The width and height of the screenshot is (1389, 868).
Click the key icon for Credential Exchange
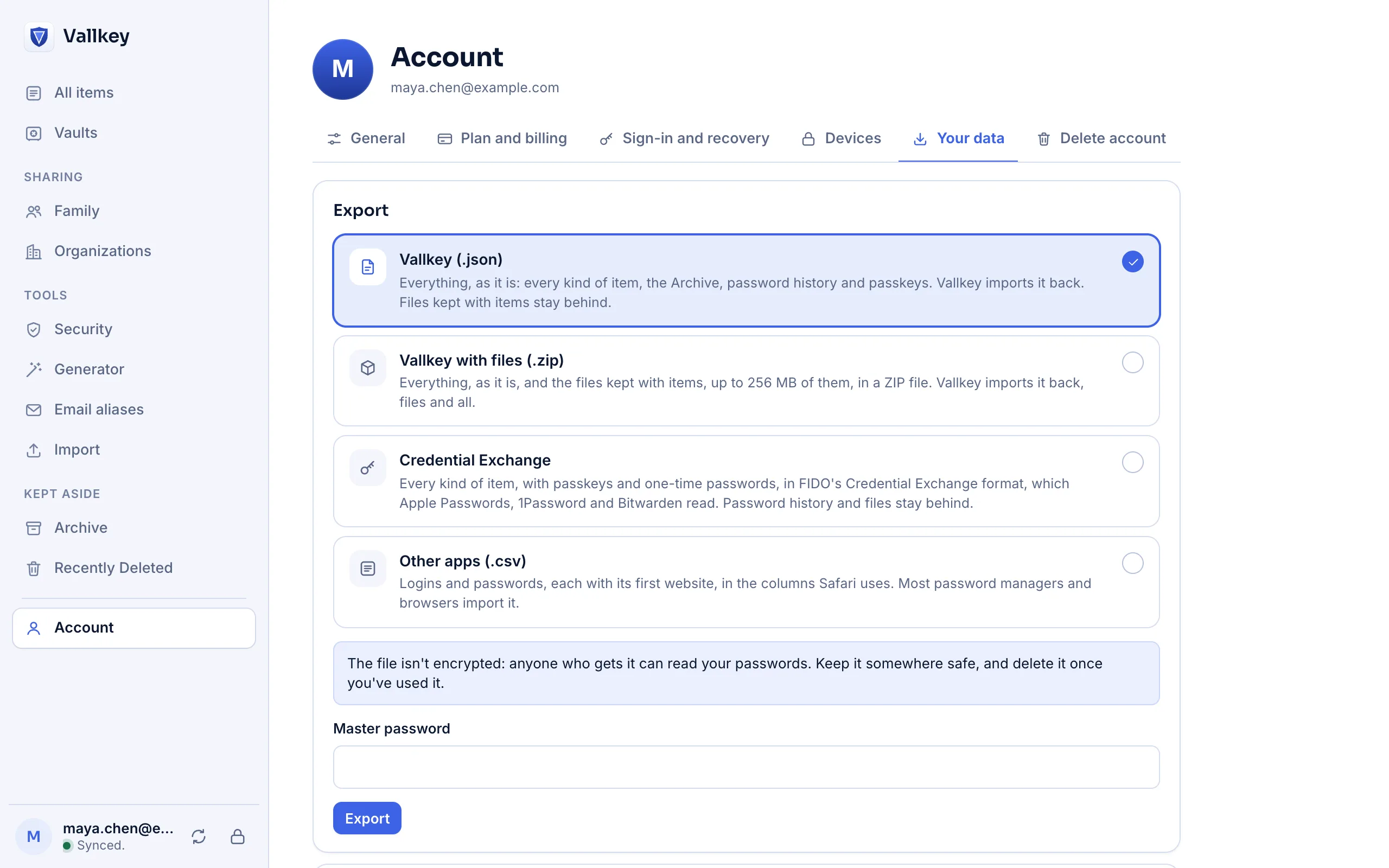[368, 468]
